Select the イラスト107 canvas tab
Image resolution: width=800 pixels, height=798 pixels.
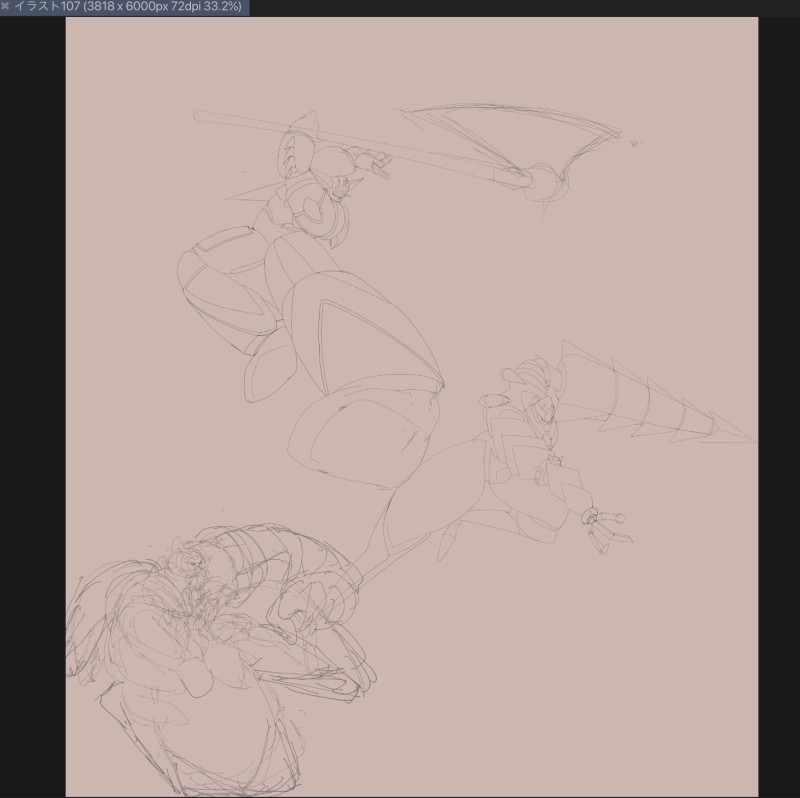click(124, 7)
